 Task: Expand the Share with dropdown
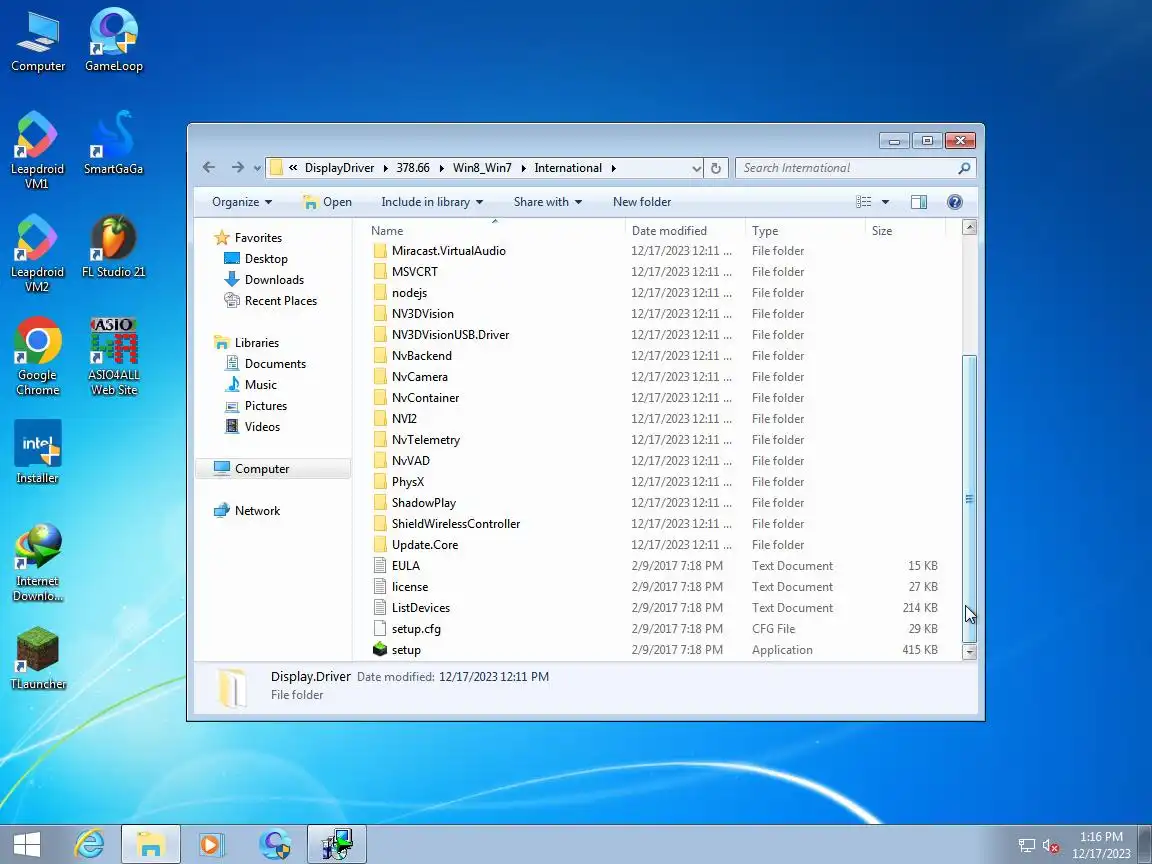tap(547, 202)
